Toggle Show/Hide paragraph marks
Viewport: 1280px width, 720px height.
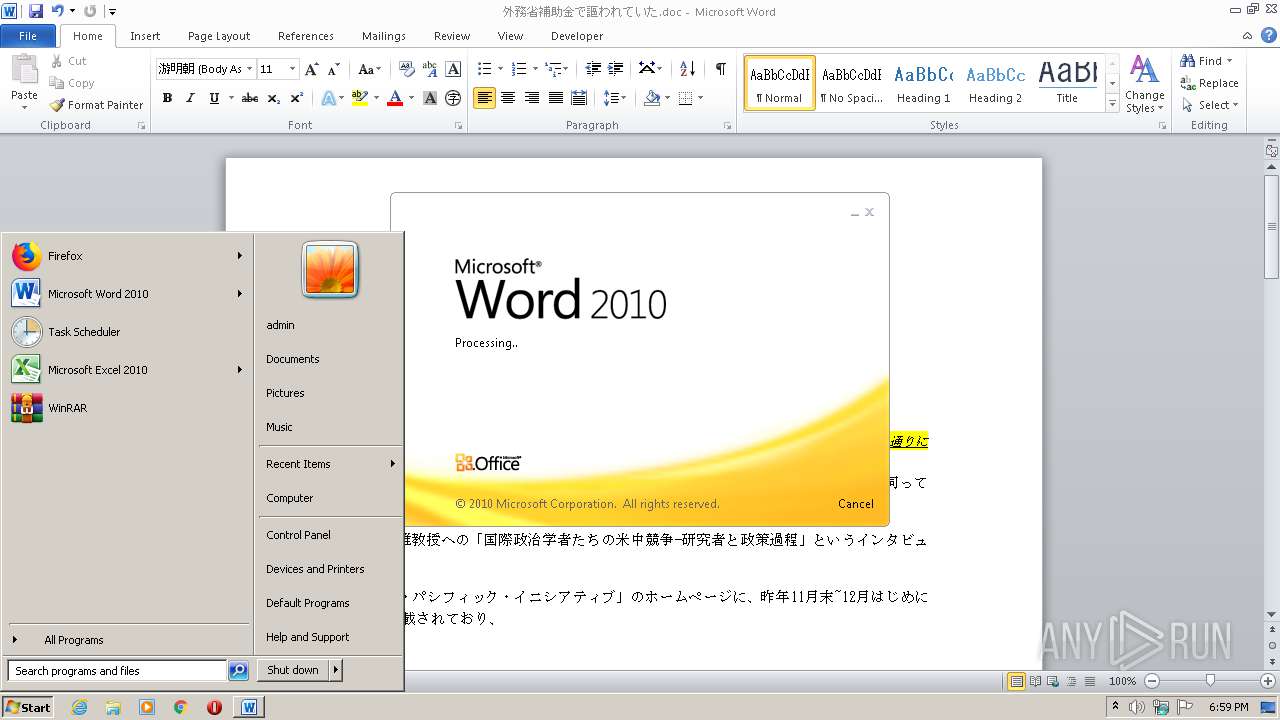720,69
